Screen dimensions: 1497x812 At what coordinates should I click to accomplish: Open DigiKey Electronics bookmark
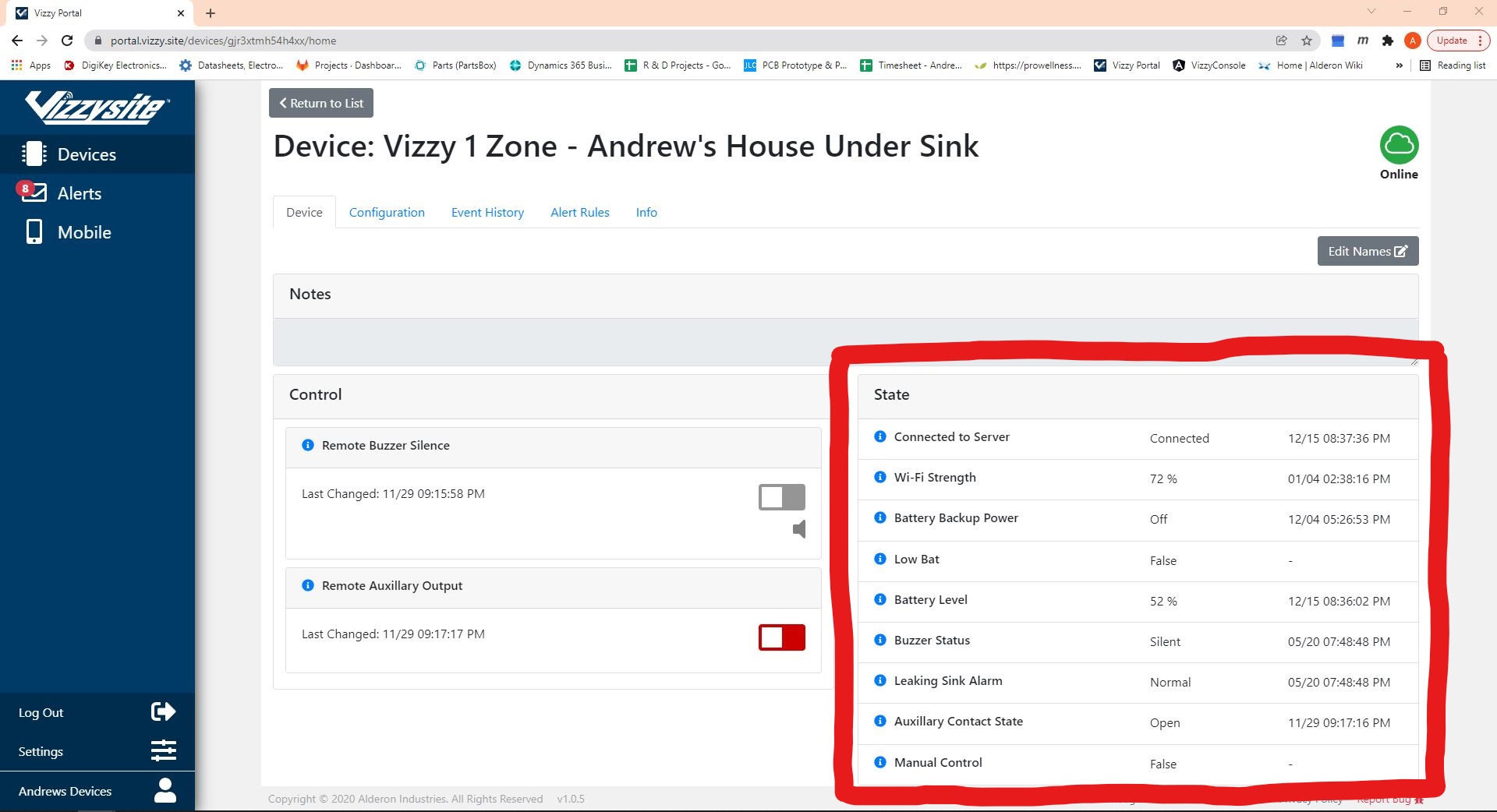(x=115, y=65)
